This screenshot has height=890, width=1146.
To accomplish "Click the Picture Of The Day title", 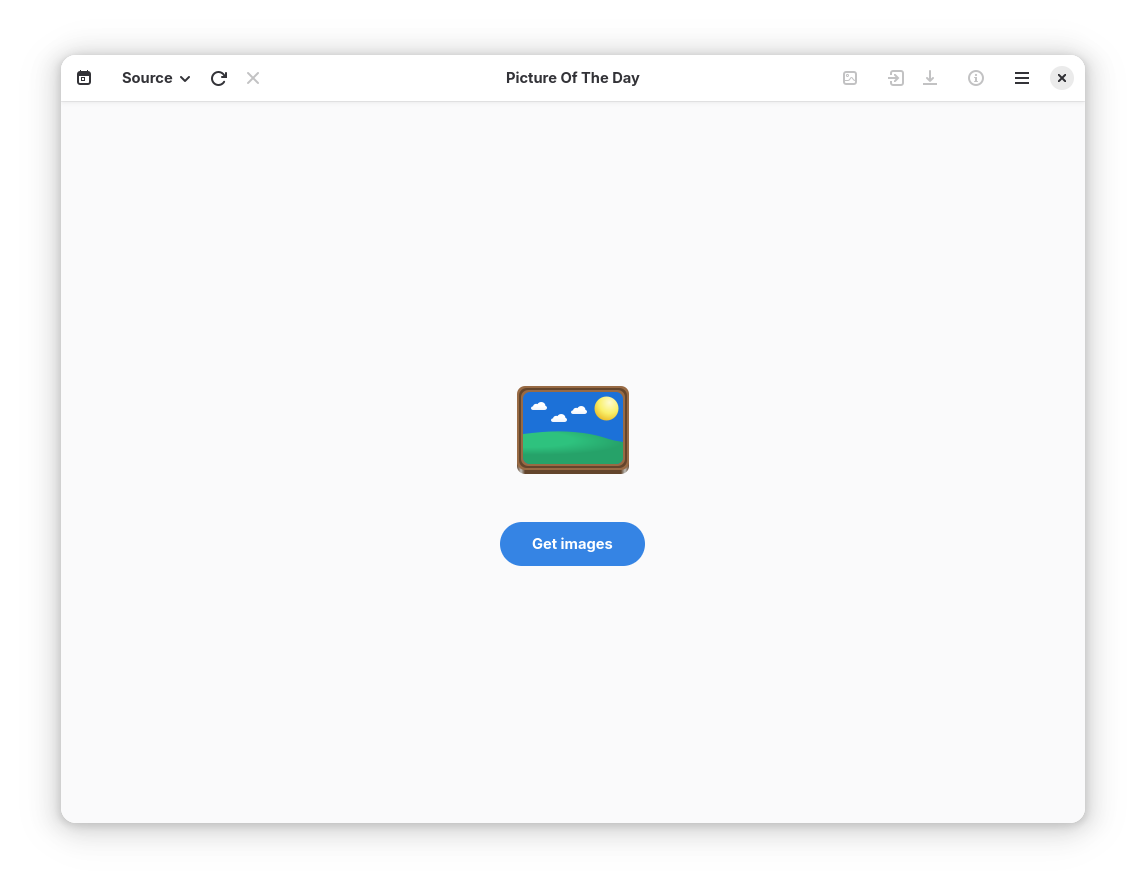I will pos(572,78).
